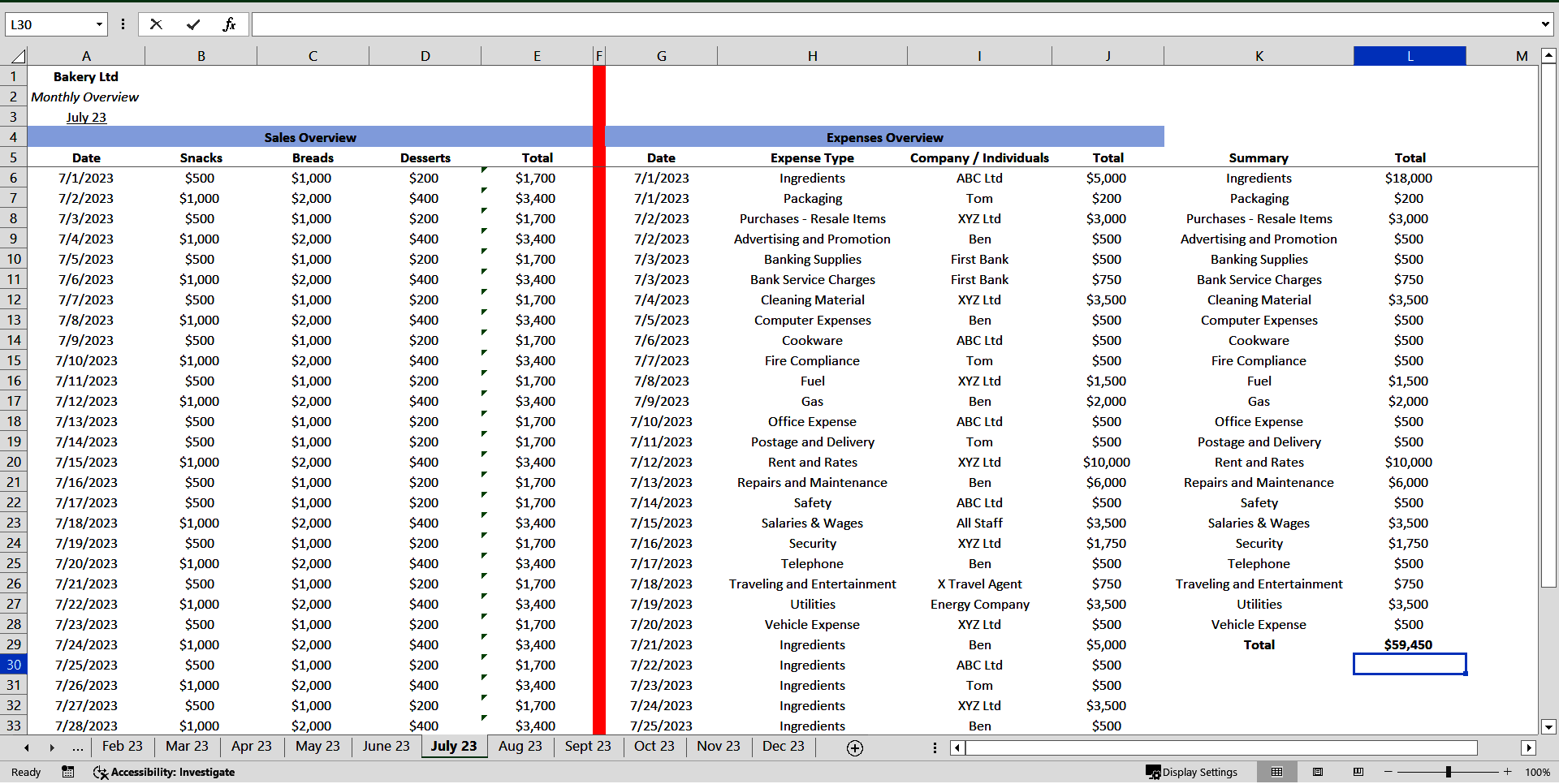Click the Bakery Ltd title cell
Viewport: 1559px width, 784px height.
86,76
